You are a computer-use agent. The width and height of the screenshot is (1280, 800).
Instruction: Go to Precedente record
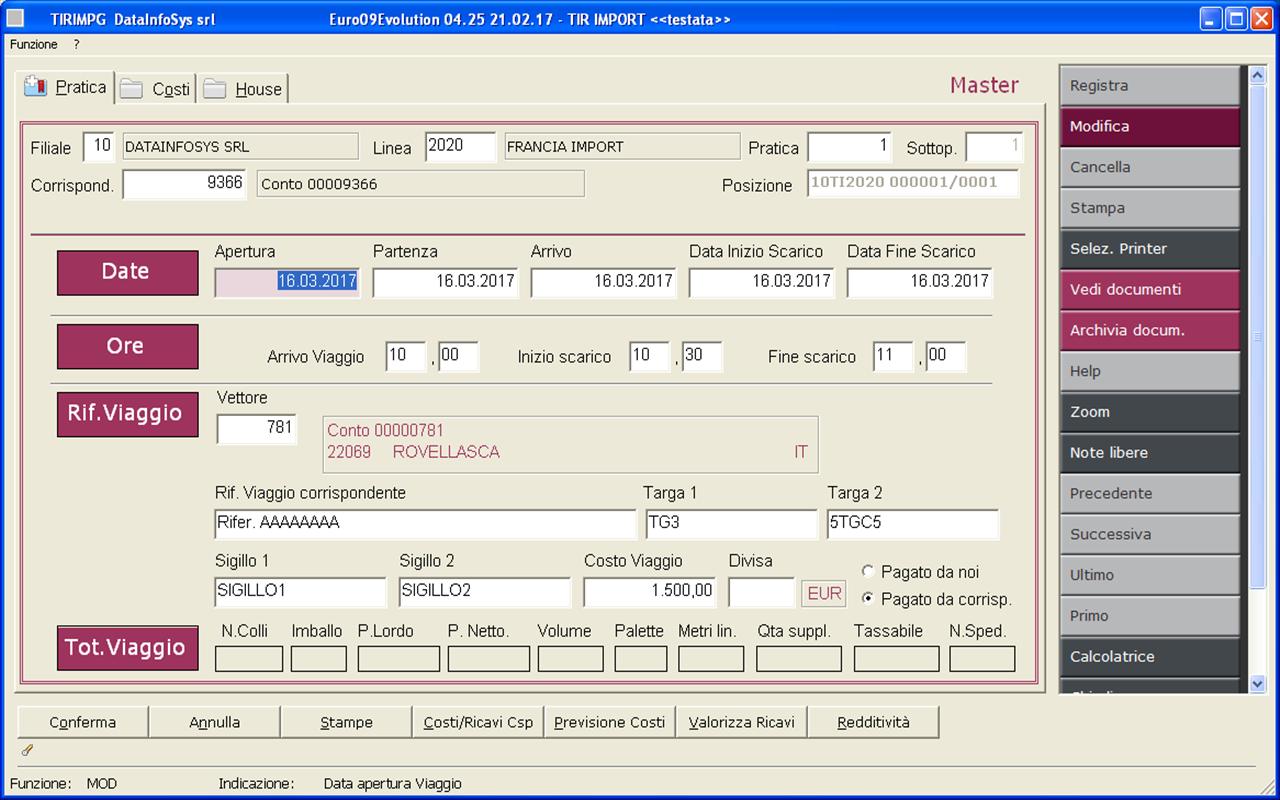pyautogui.click(x=1149, y=494)
